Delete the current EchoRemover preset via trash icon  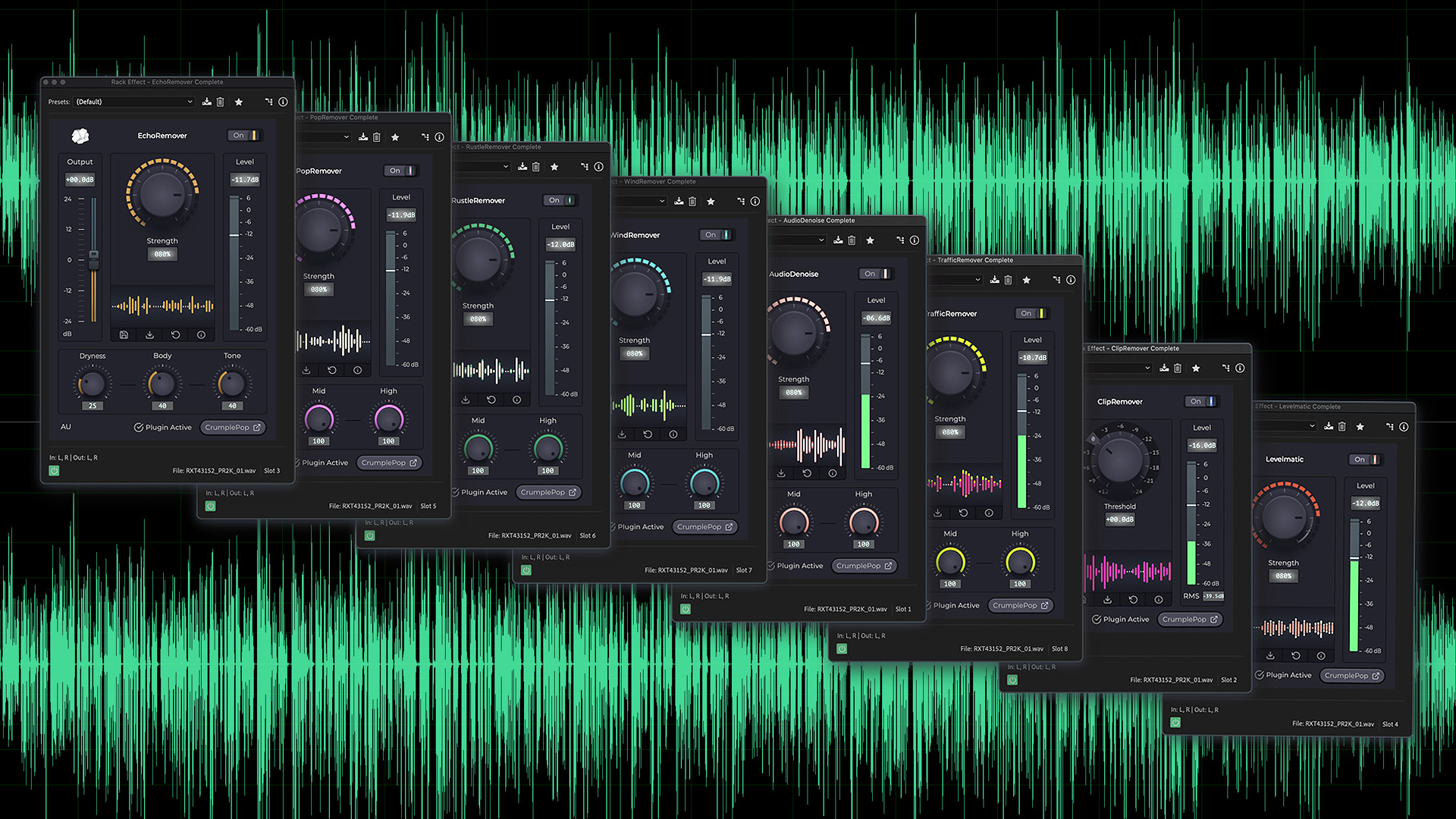click(x=221, y=102)
